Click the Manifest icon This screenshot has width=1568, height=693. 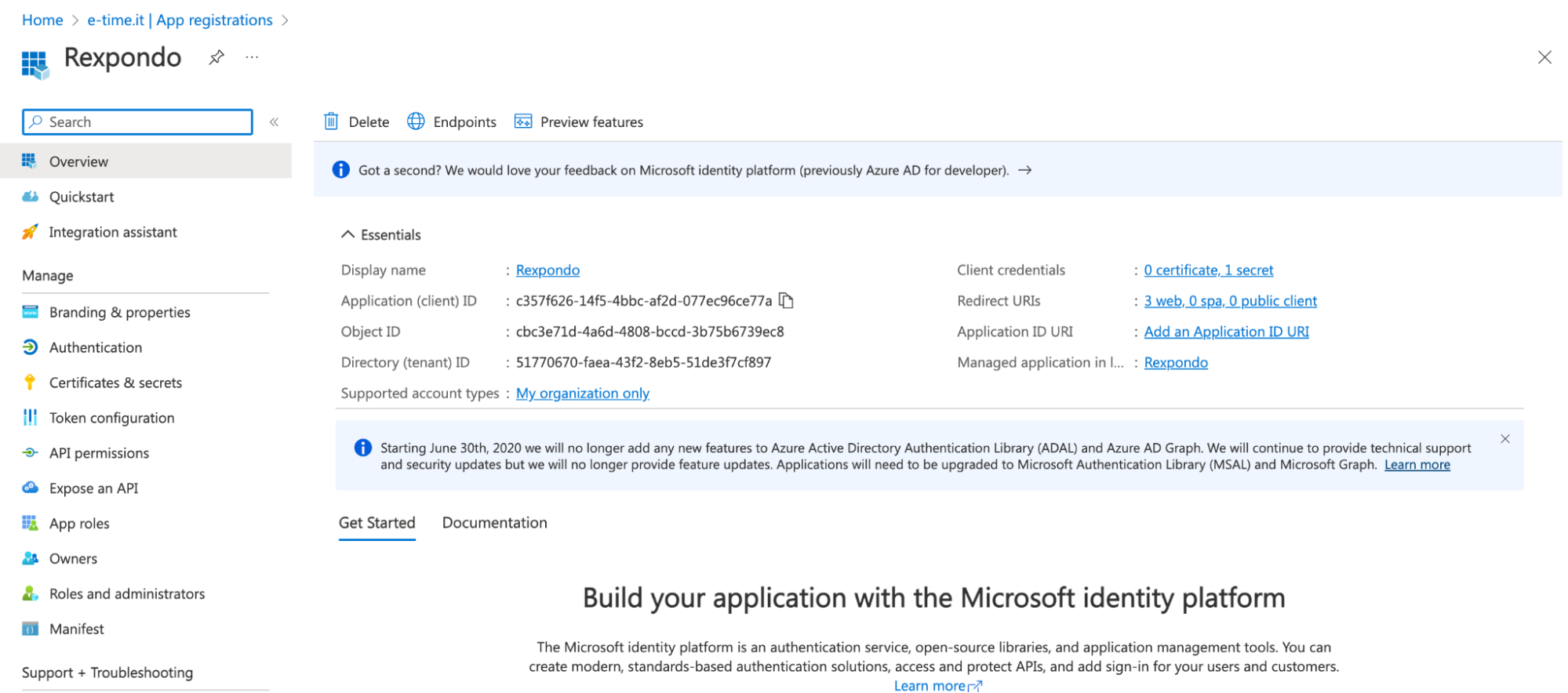pos(30,629)
